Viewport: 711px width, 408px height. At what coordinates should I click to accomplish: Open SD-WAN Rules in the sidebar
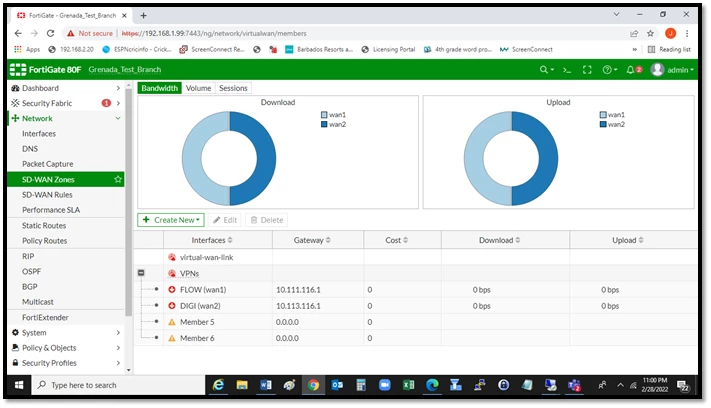(47, 194)
